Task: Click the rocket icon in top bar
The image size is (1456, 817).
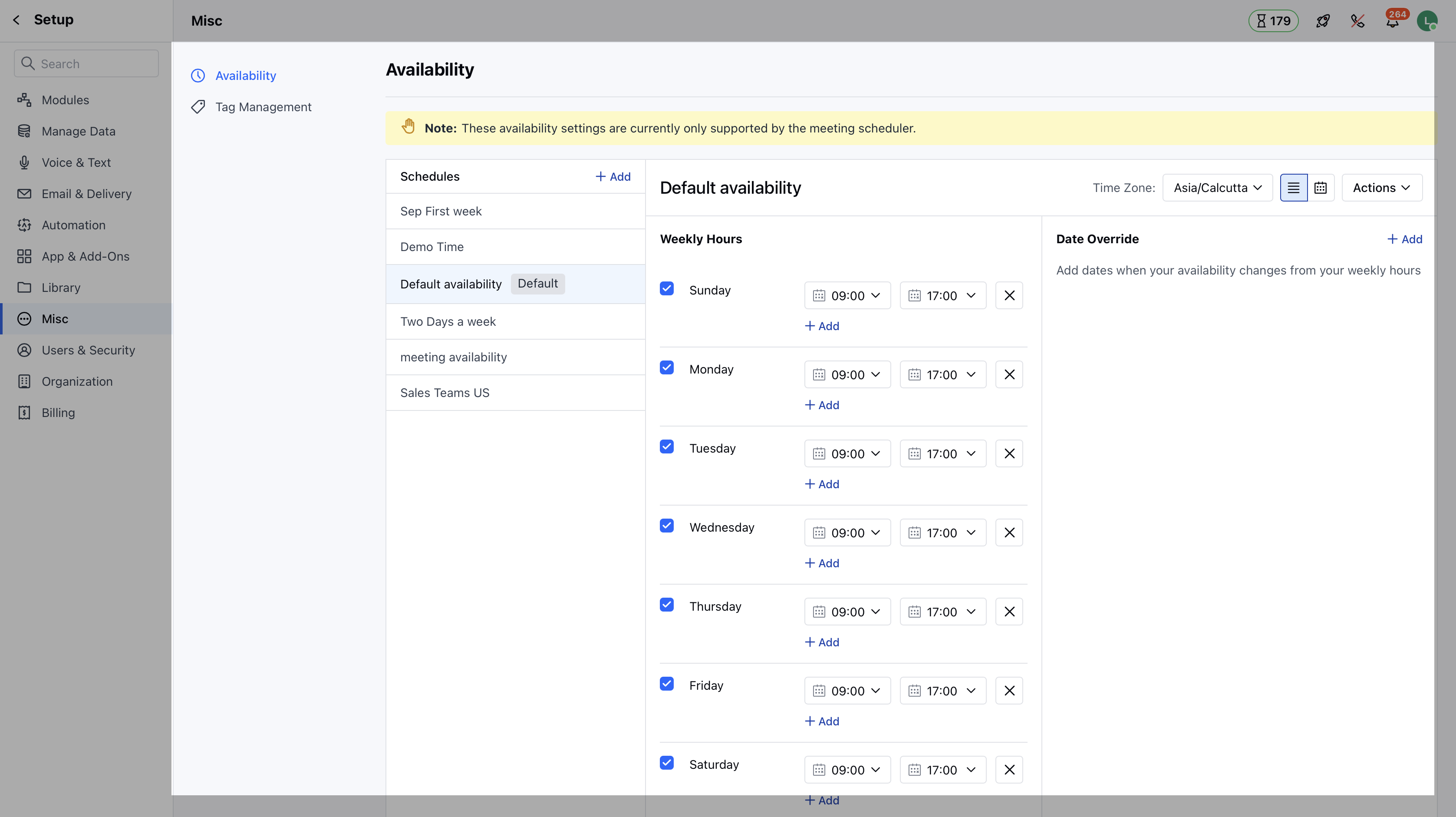Action: pyautogui.click(x=1323, y=21)
